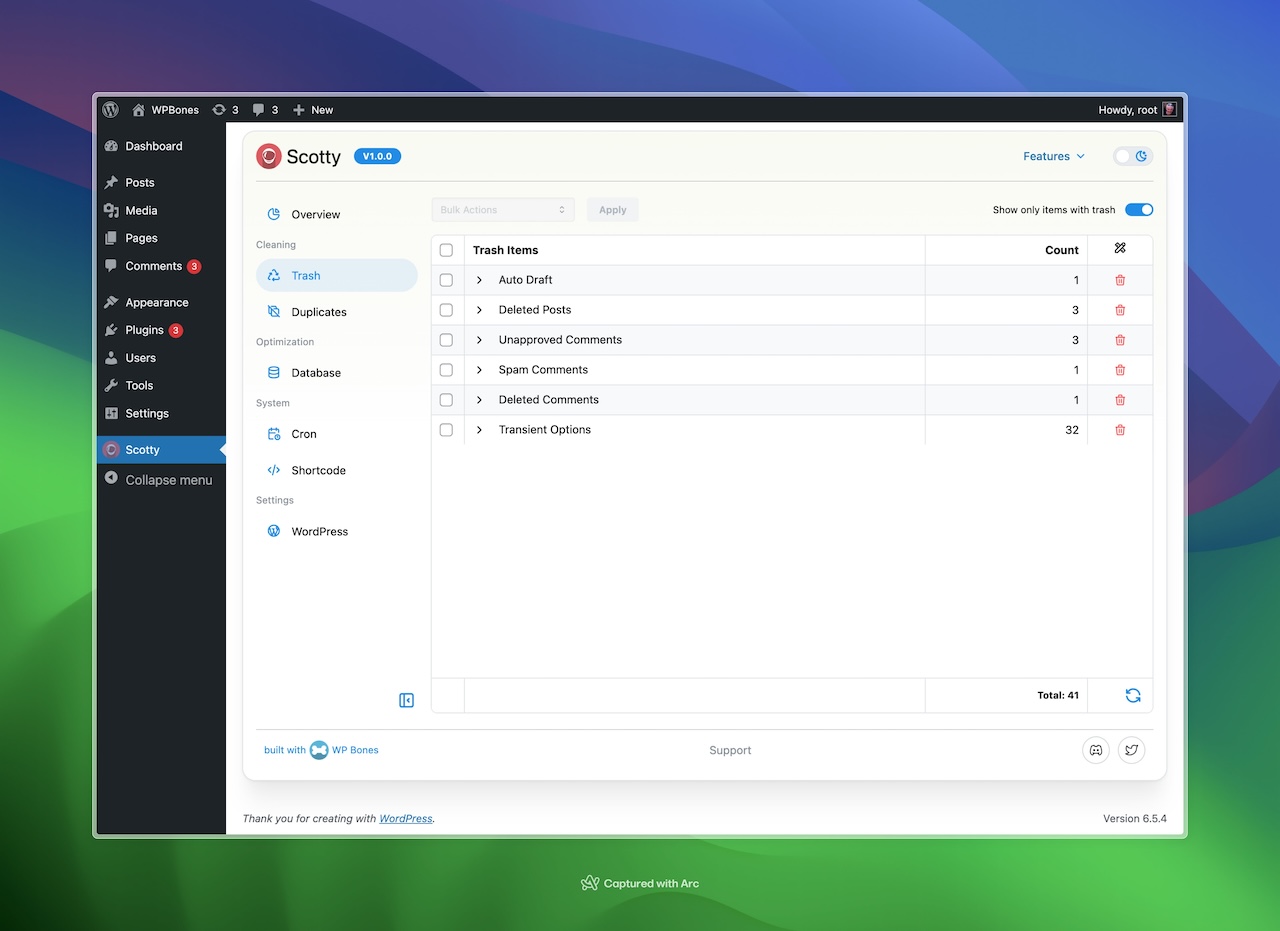The image size is (1280, 931).
Task: Click the root user avatar
Action: click(1169, 110)
